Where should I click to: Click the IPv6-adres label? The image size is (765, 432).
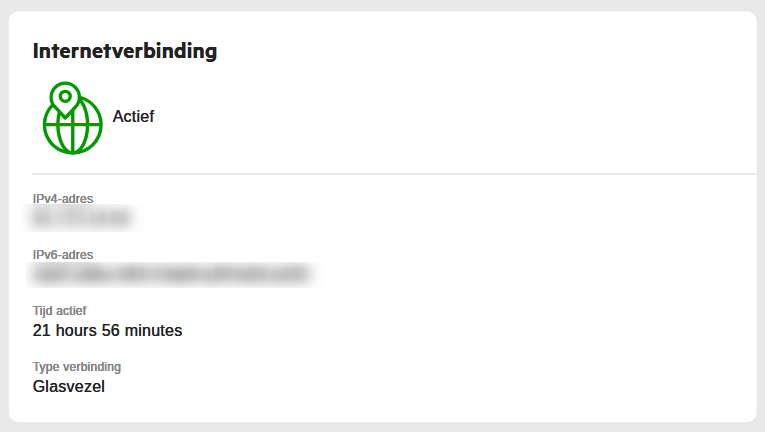[63, 255]
